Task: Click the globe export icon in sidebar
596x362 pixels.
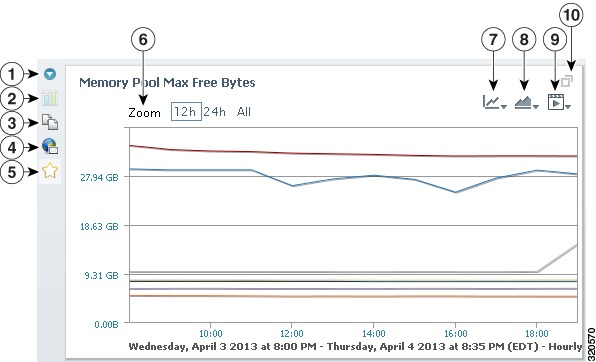Action: pyautogui.click(x=50, y=147)
